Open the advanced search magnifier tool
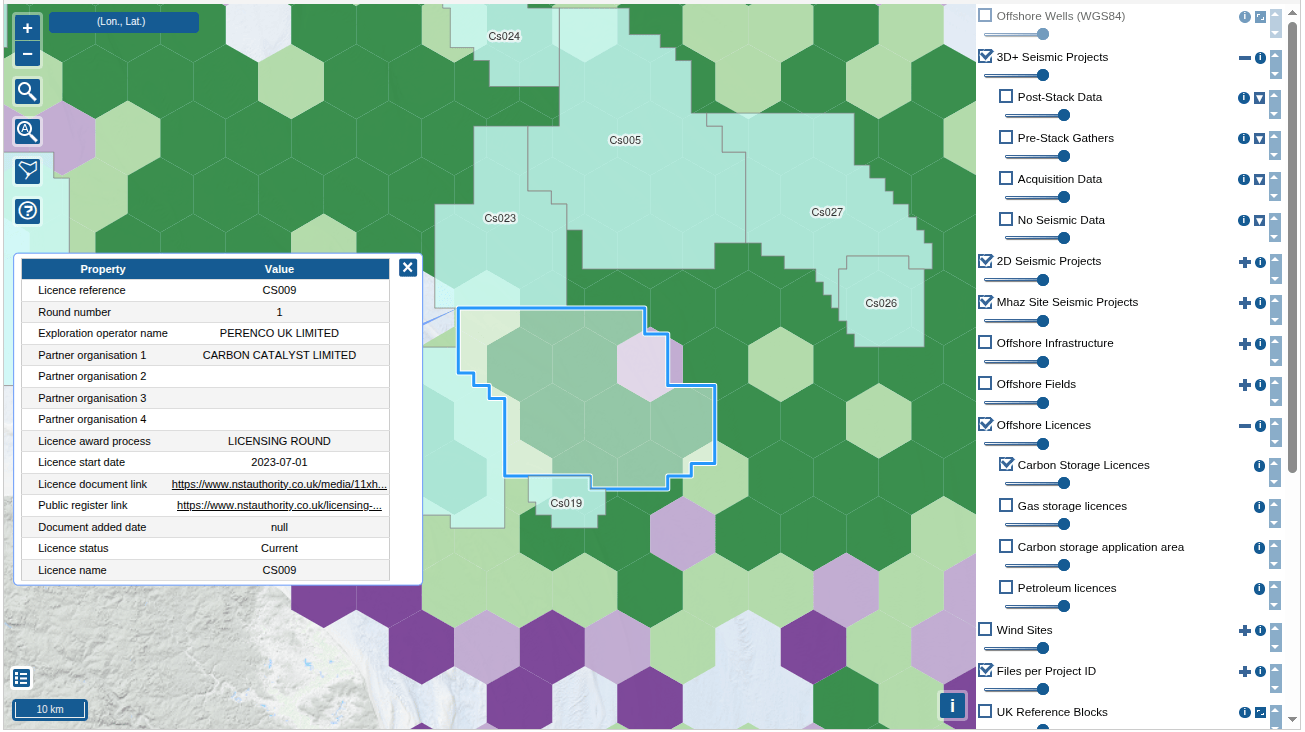Viewport: 1305px width, 732px height. (27, 131)
